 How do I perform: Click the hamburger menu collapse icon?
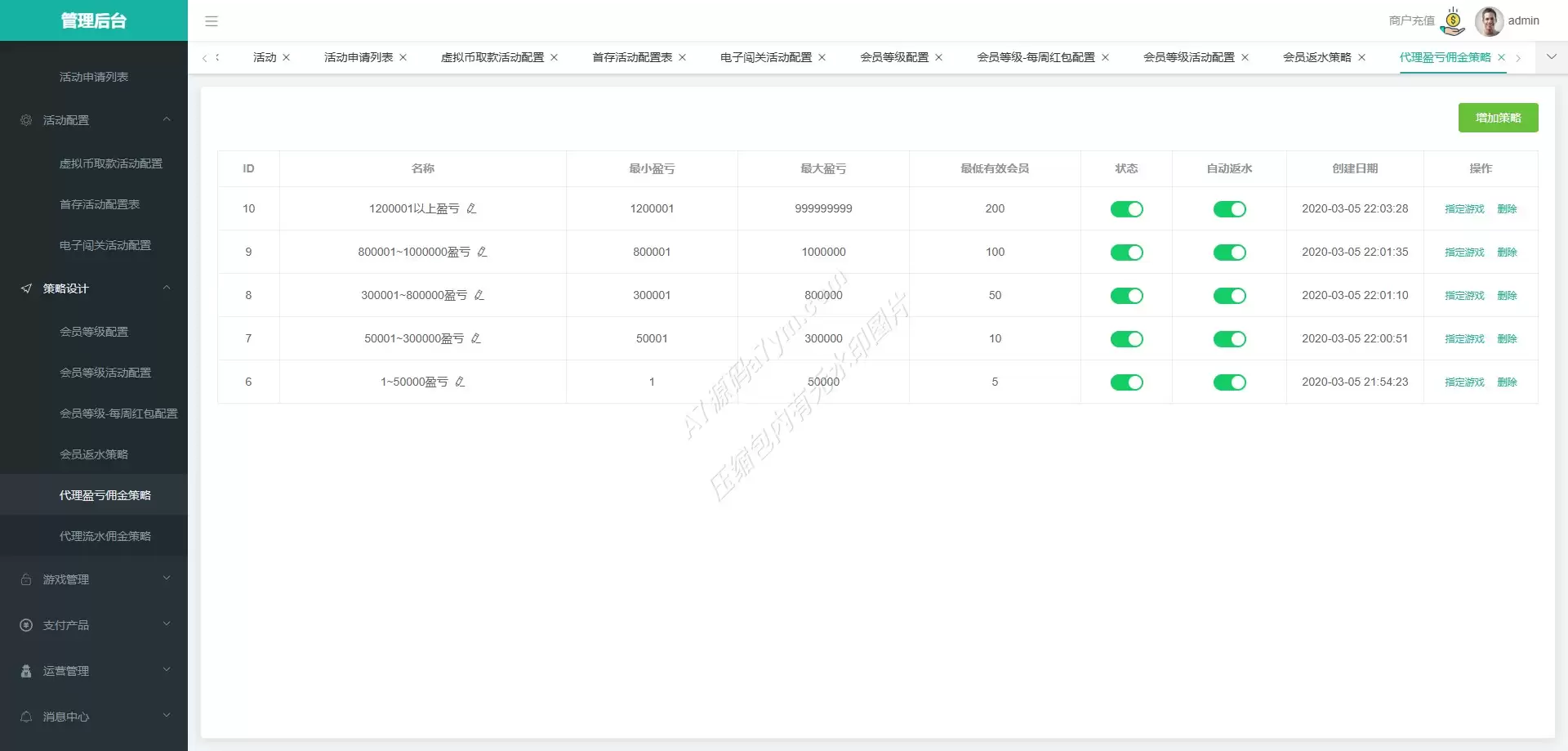coord(212,21)
